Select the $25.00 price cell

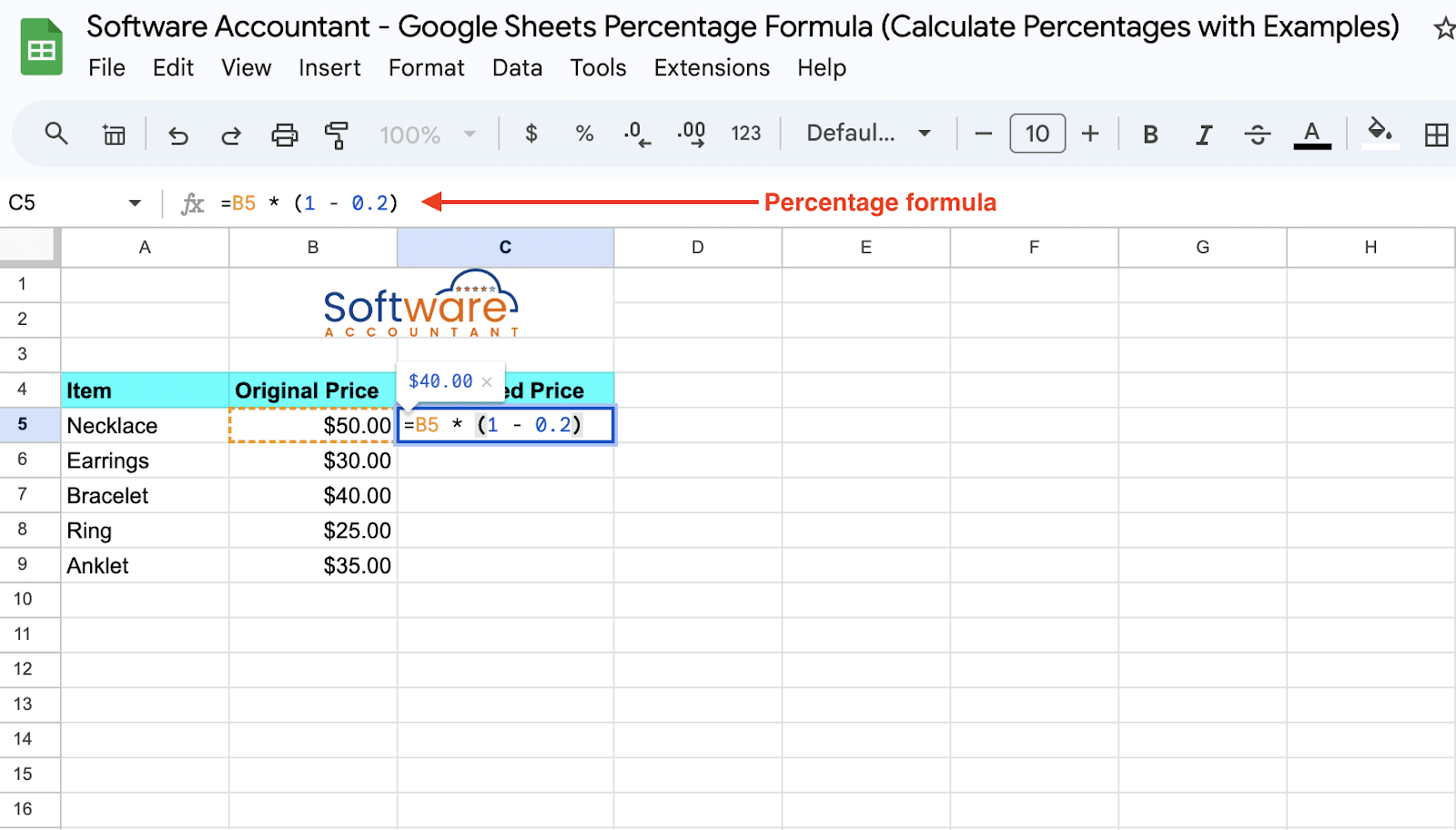click(x=313, y=531)
